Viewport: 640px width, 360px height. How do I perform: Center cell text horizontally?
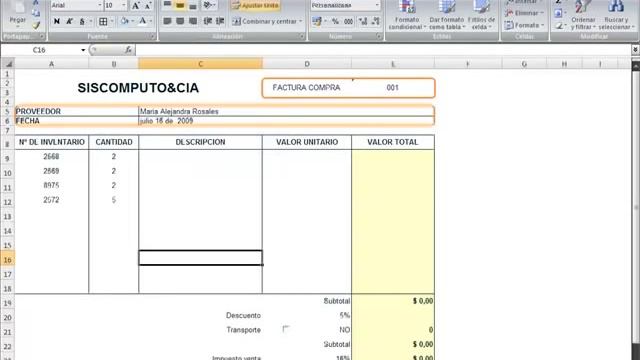[x=180, y=21]
